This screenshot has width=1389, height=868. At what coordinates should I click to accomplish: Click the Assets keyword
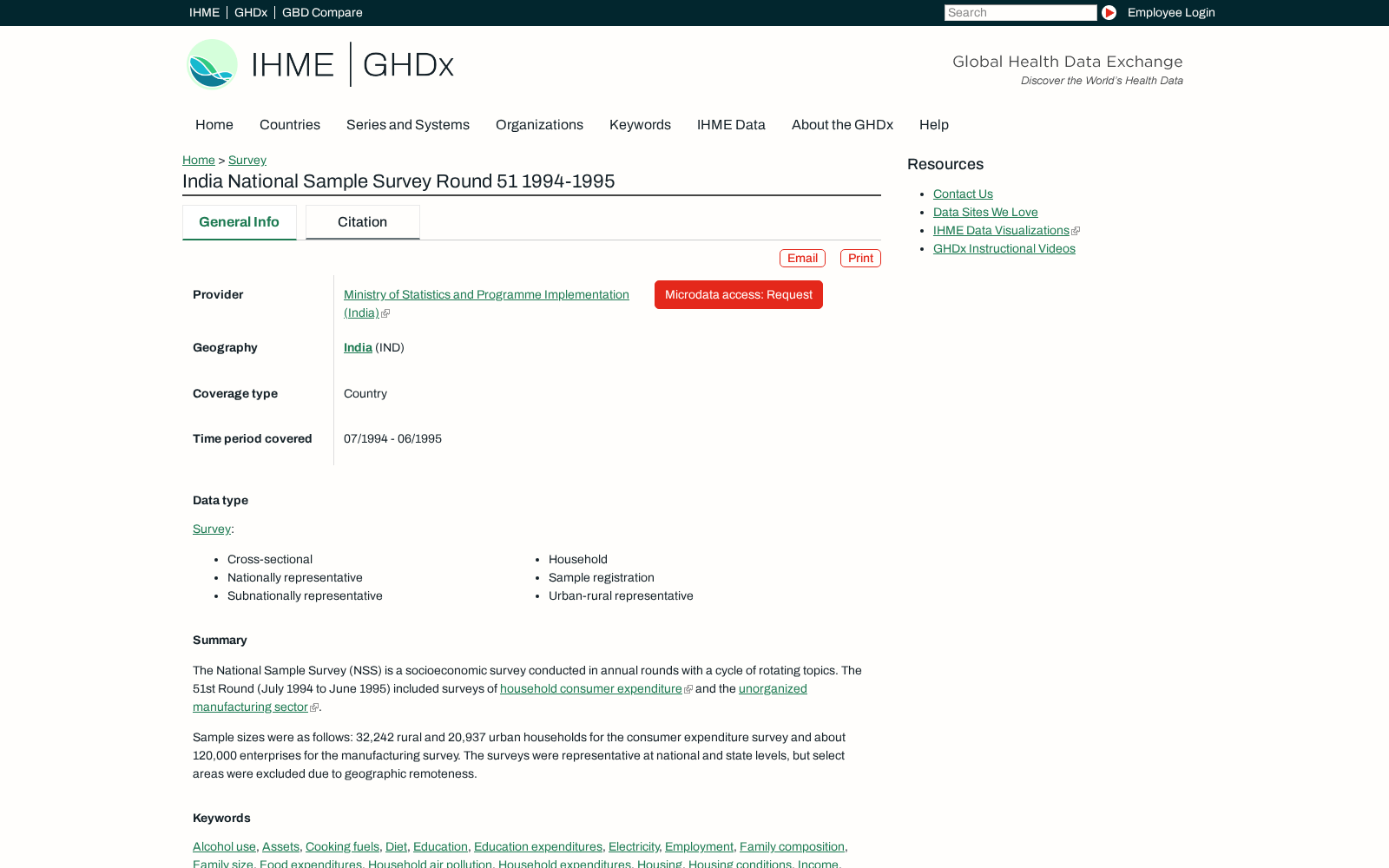pos(280,846)
